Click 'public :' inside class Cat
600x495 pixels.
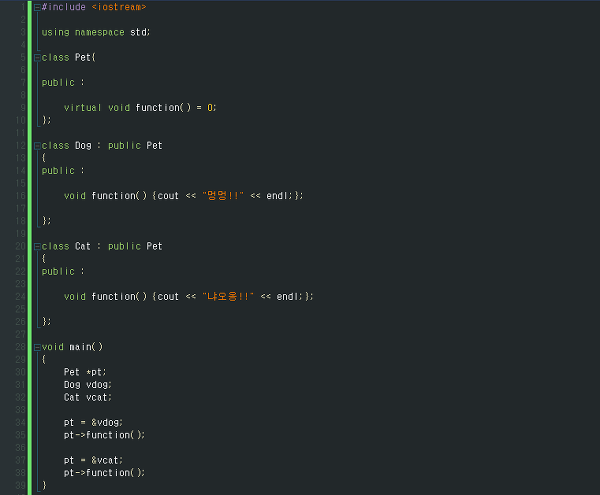click(63, 271)
